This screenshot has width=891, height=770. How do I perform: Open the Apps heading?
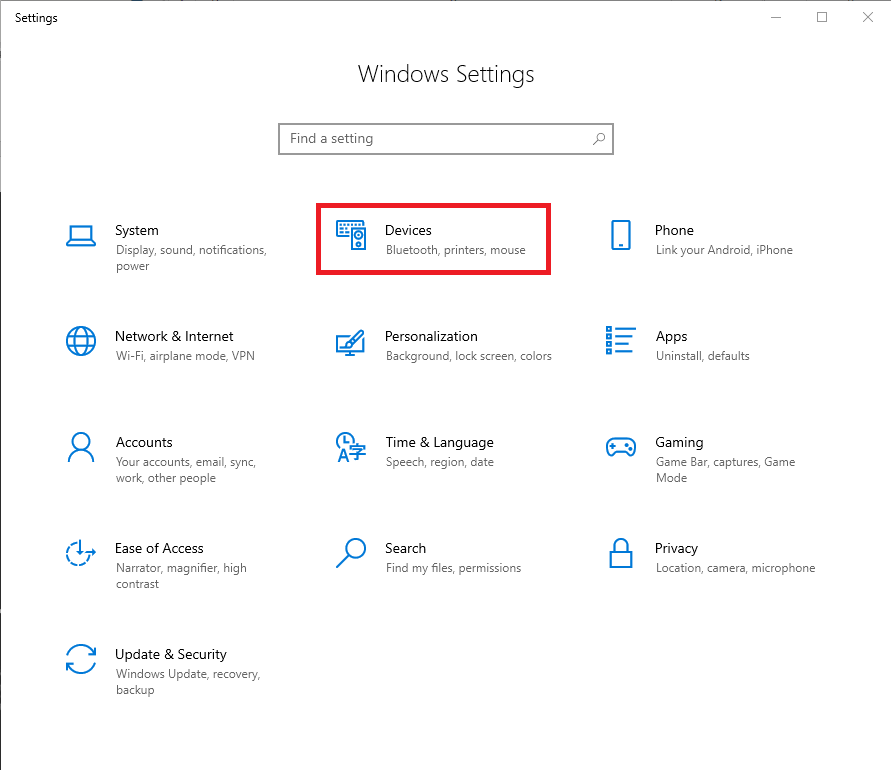(671, 337)
